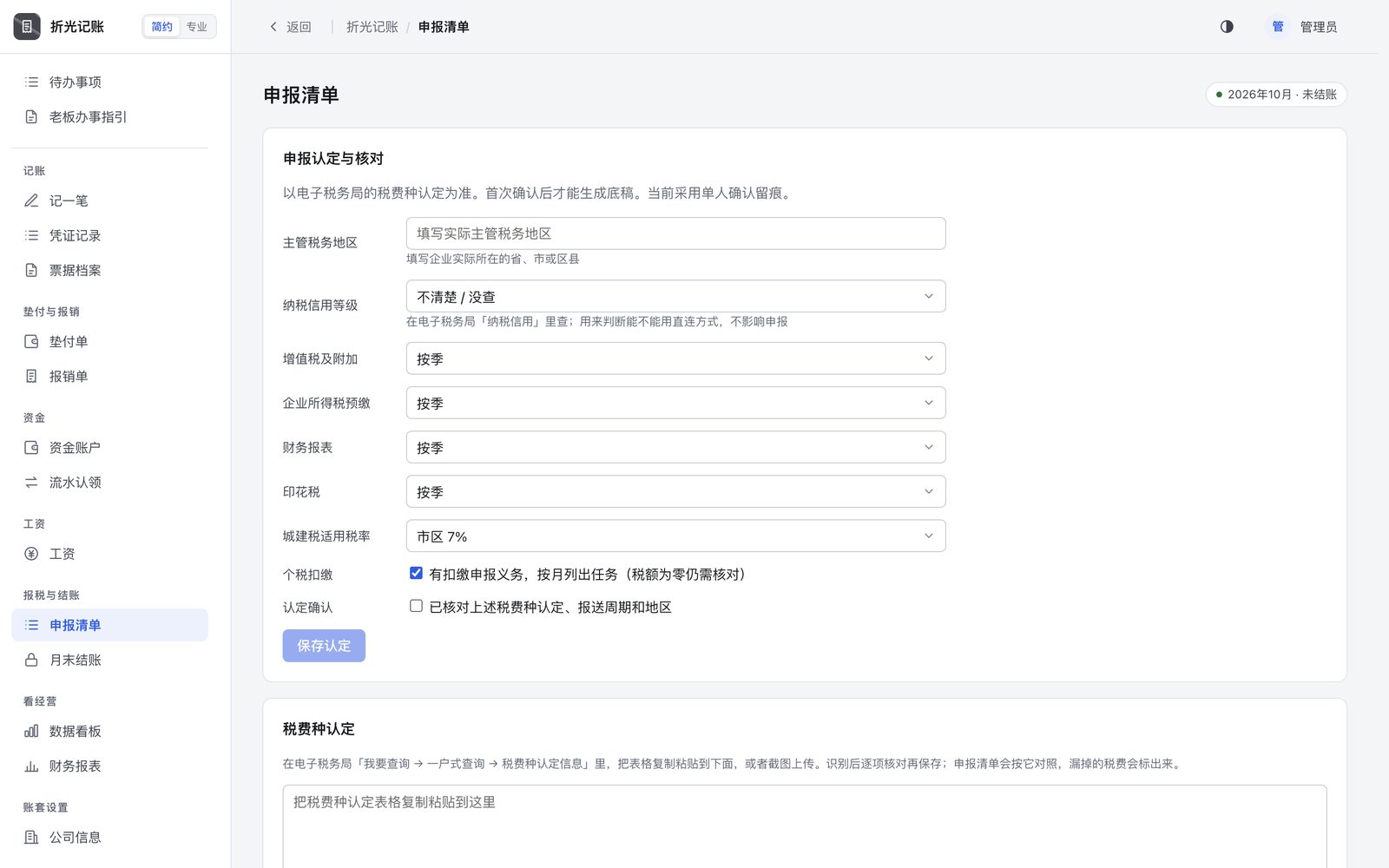Click the lock icon beside 月末结账
Screen dimensions: 1389x868
tap(31, 660)
